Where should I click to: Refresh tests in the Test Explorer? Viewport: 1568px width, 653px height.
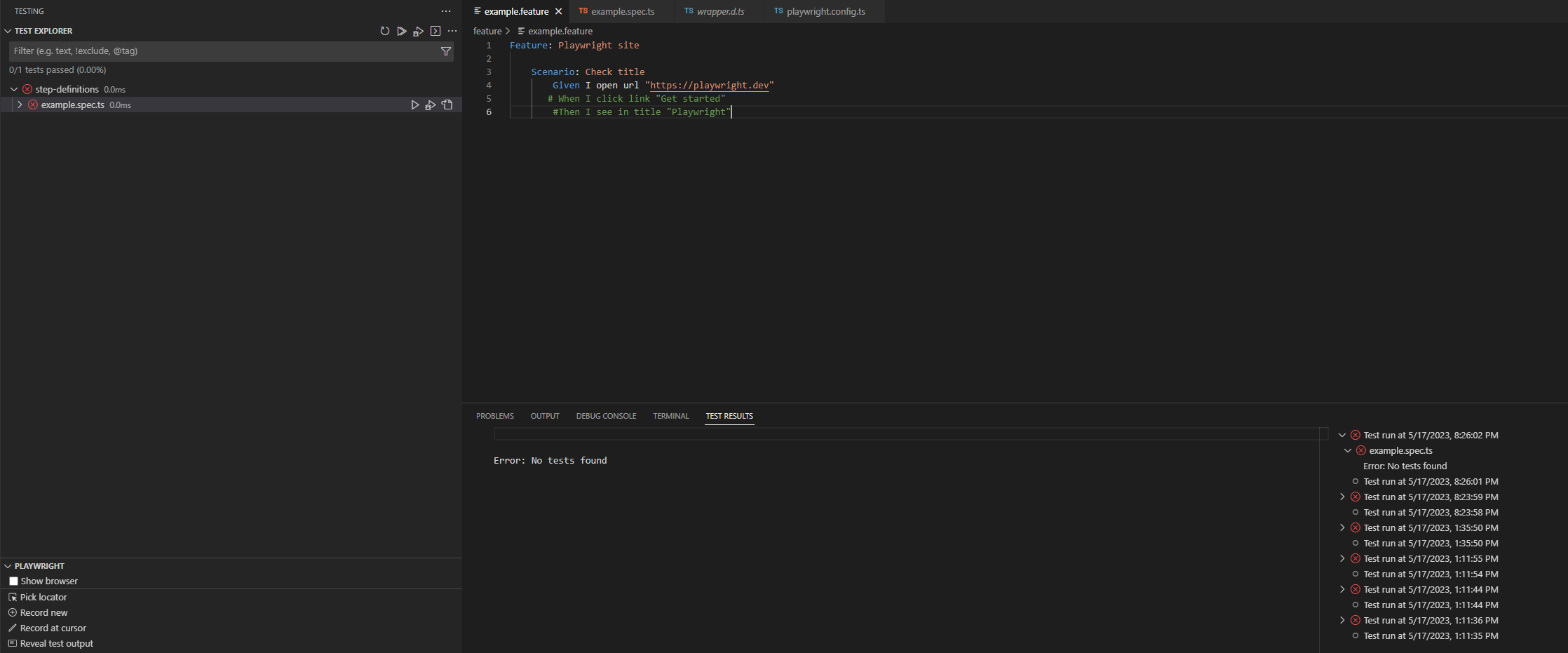(x=385, y=31)
